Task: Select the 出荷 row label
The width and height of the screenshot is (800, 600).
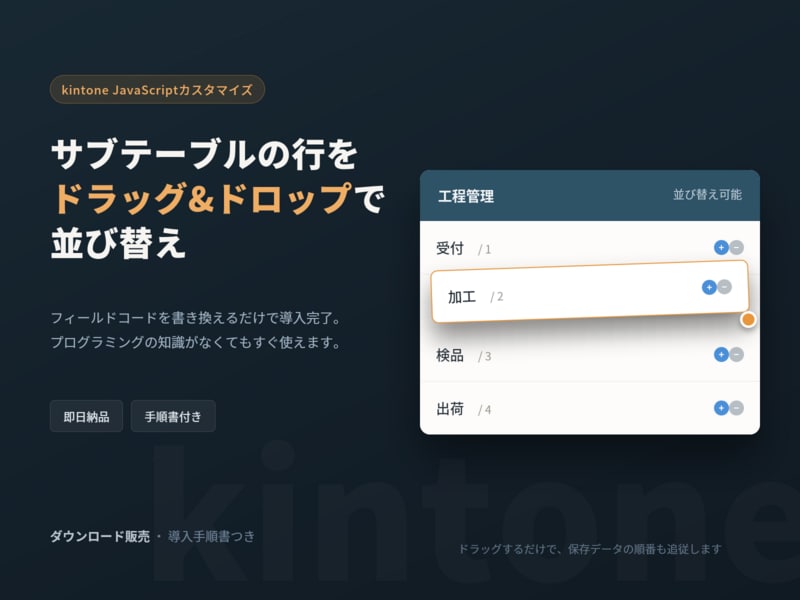Action: click(x=450, y=409)
